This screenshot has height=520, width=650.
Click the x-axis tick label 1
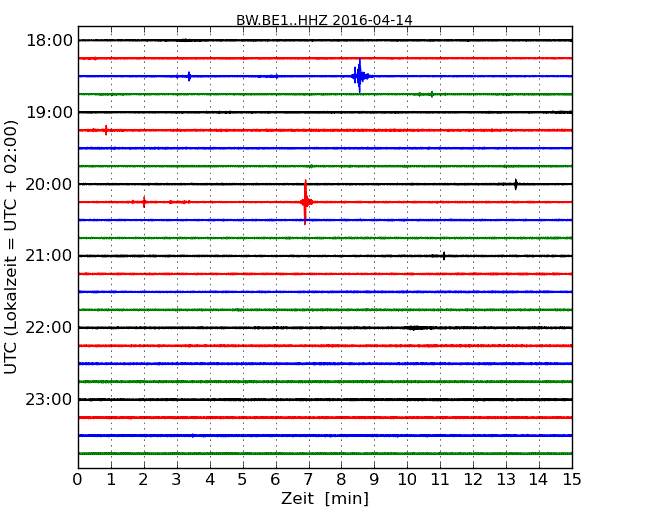coord(111,479)
